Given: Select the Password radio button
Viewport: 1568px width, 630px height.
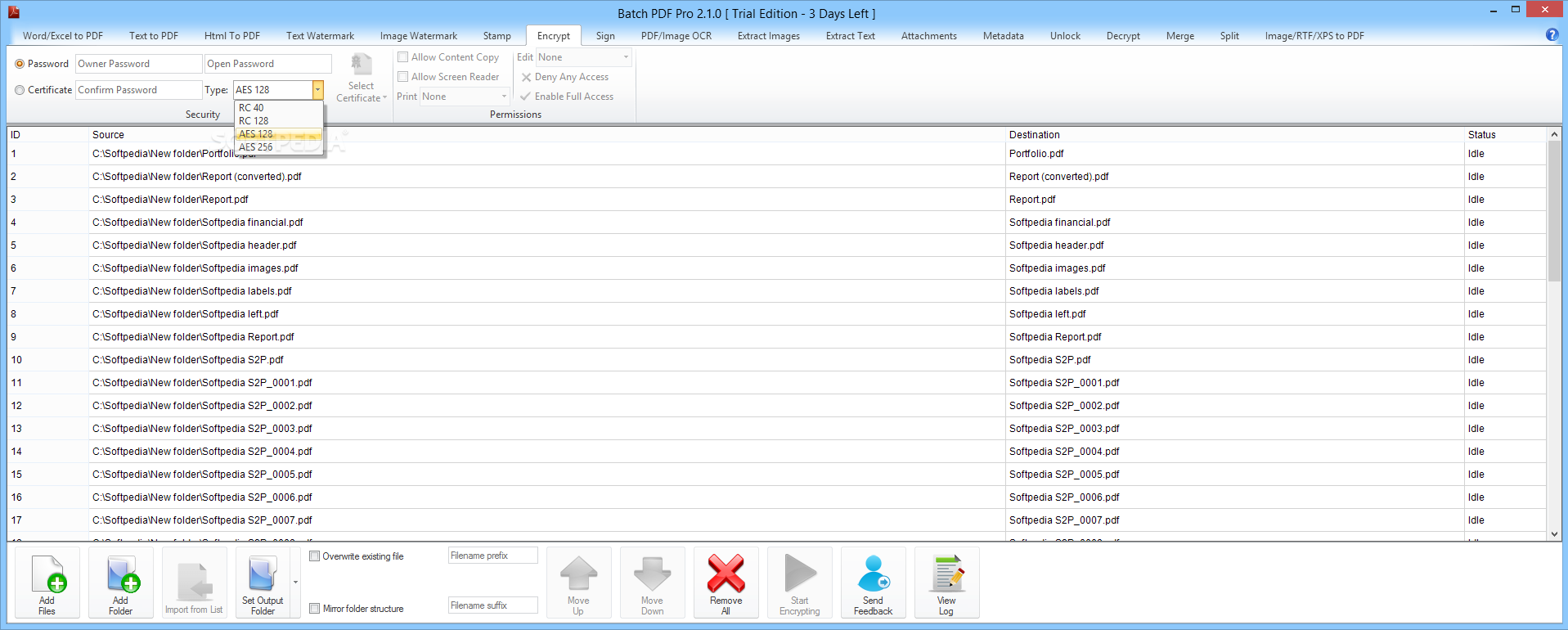Looking at the screenshot, I should [20, 64].
